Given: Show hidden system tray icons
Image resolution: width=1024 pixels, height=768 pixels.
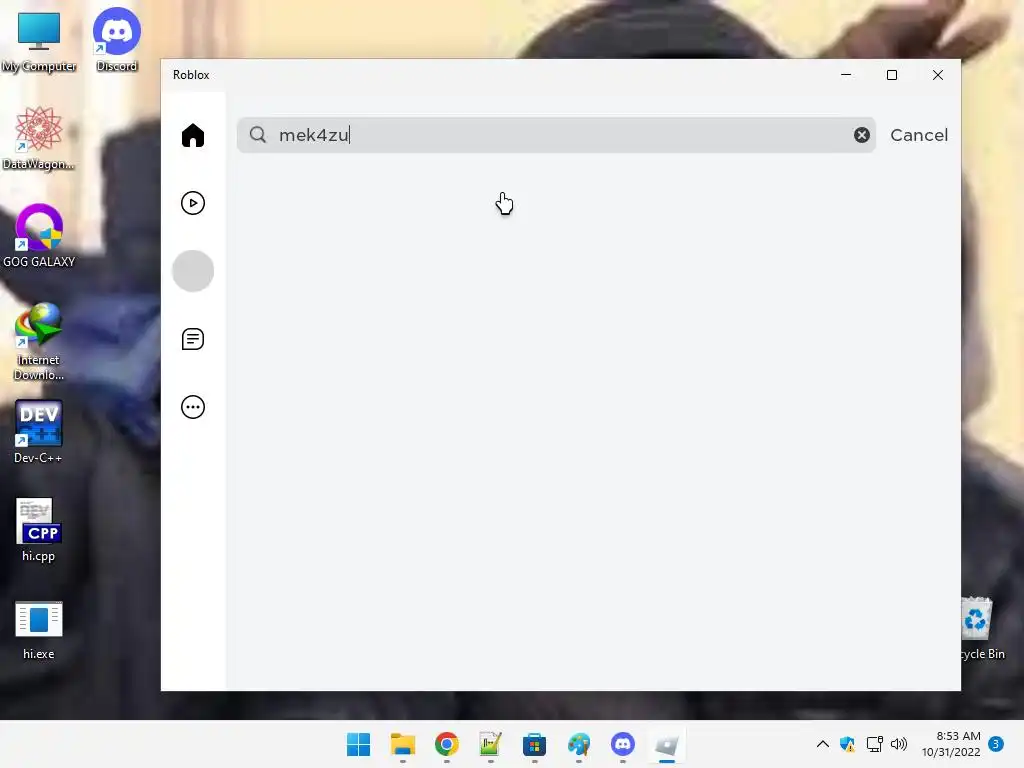Looking at the screenshot, I should 823,744.
